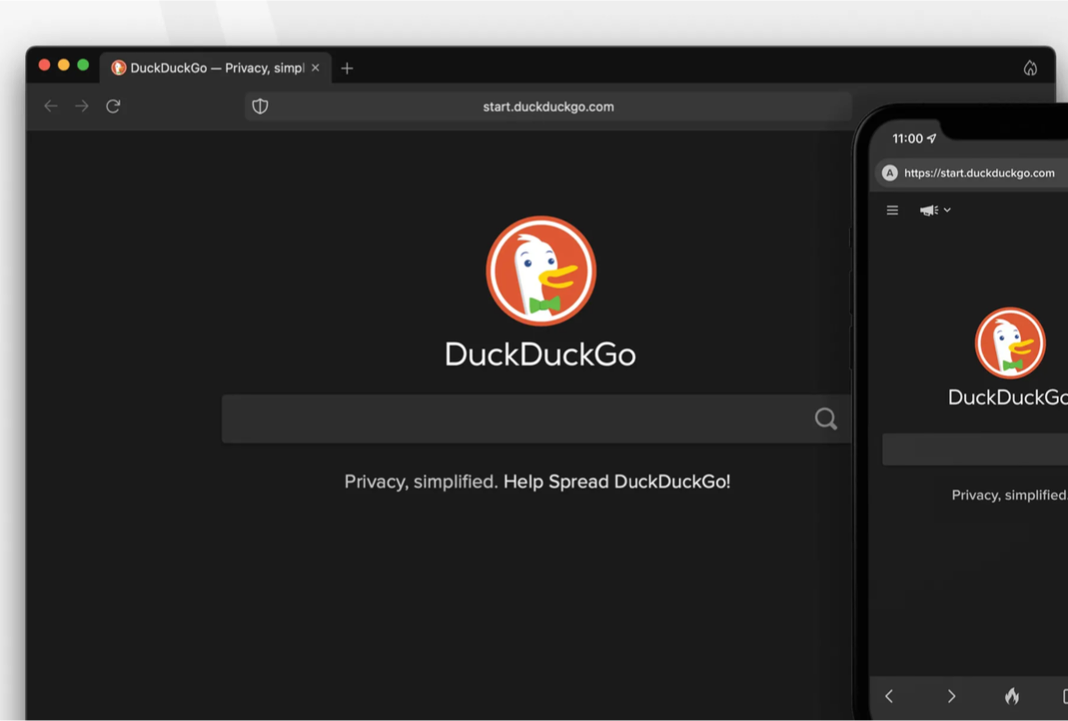1068x721 pixels.
Task: Click the forward arrow in desktop browser toolbar
Action: [x=82, y=106]
